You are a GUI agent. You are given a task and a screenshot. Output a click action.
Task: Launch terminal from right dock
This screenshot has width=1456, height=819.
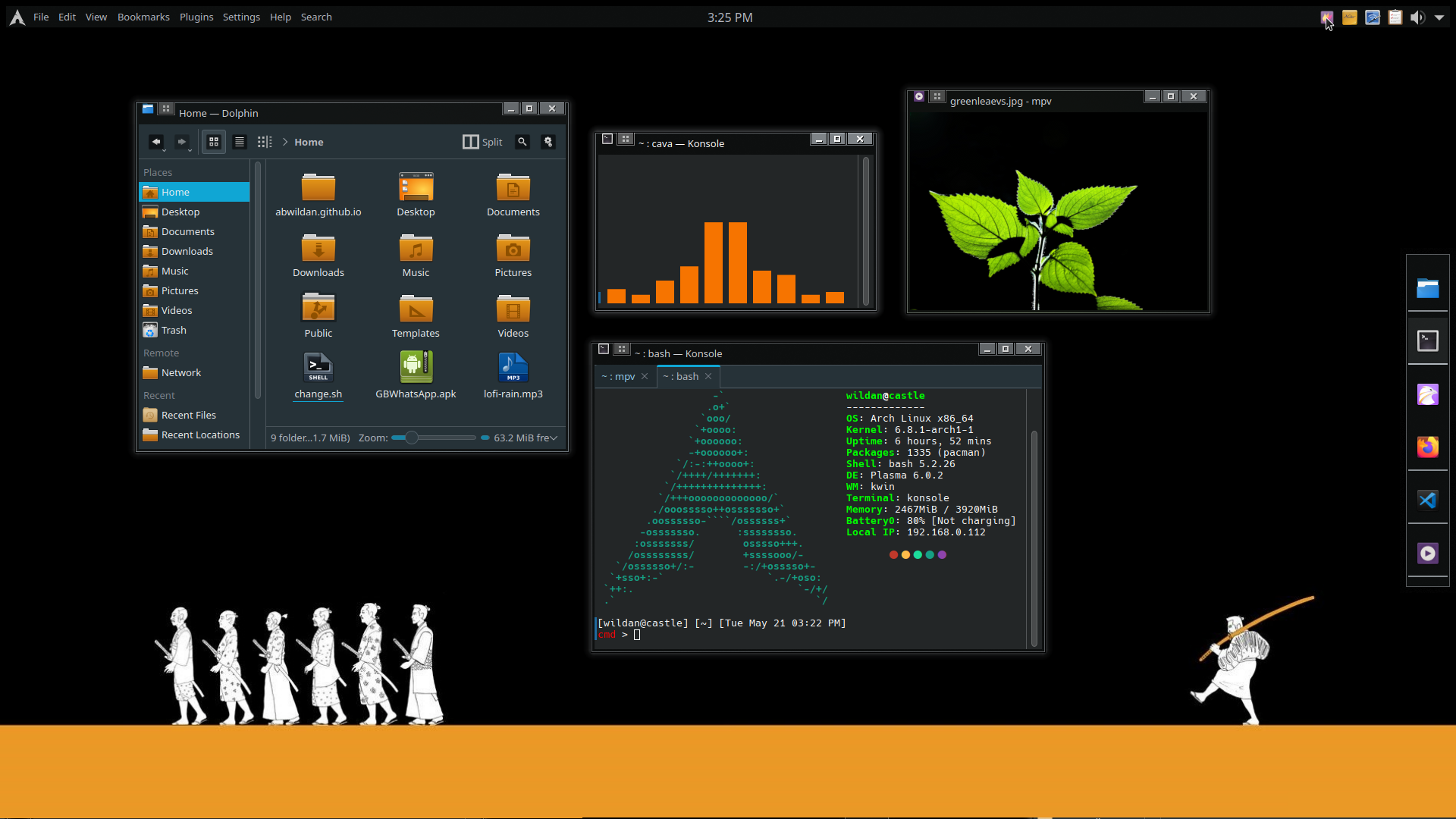click(x=1428, y=341)
